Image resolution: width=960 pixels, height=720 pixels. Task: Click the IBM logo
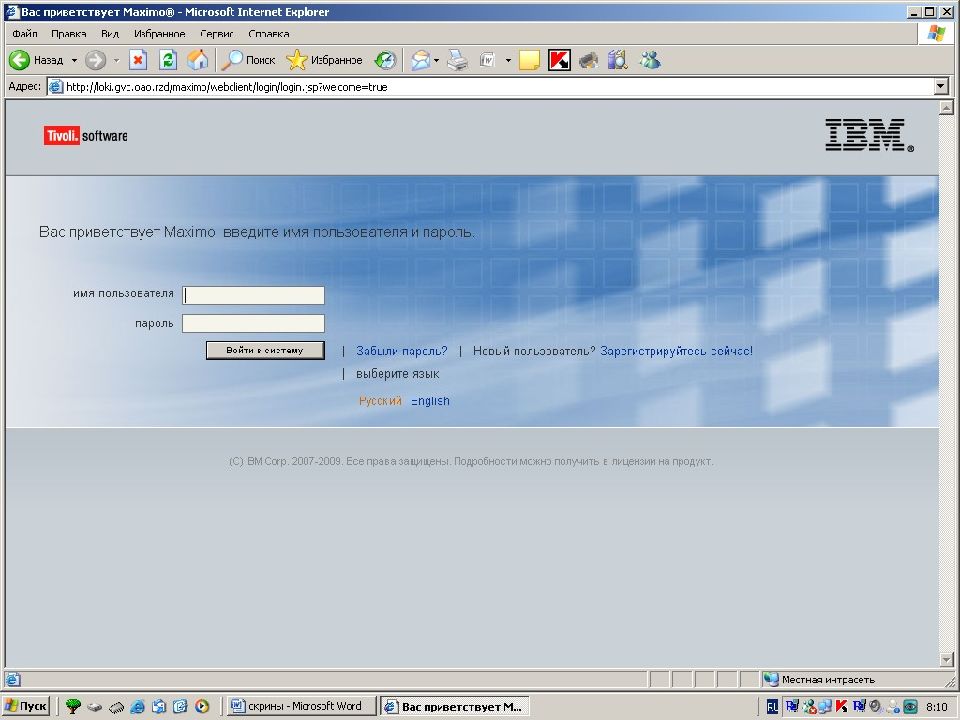tap(869, 135)
